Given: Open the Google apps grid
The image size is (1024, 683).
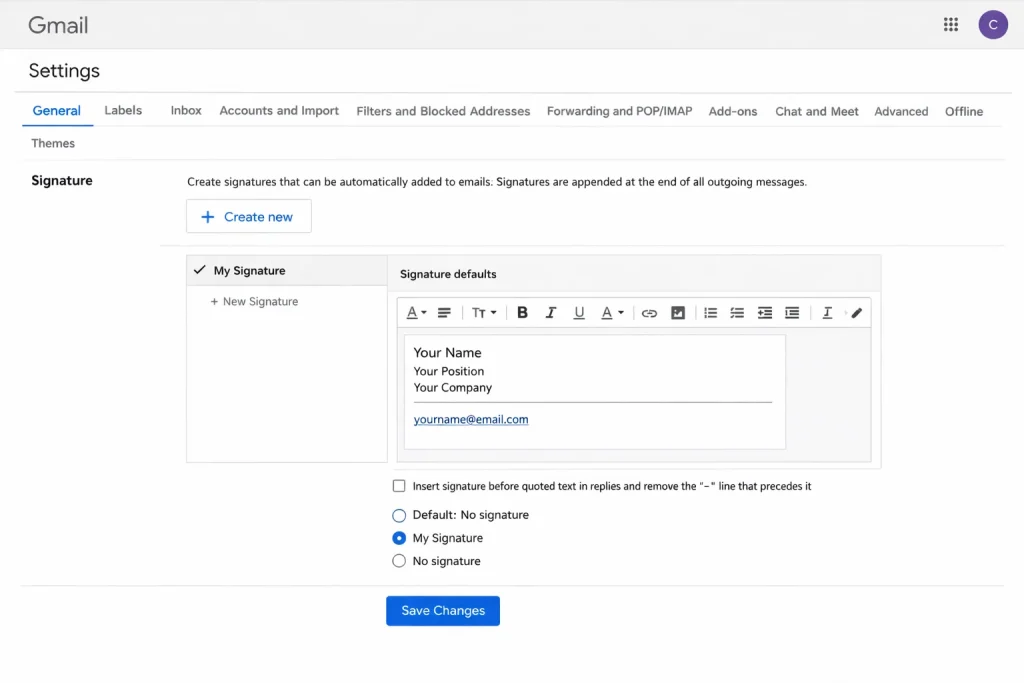Looking at the screenshot, I should point(951,25).
